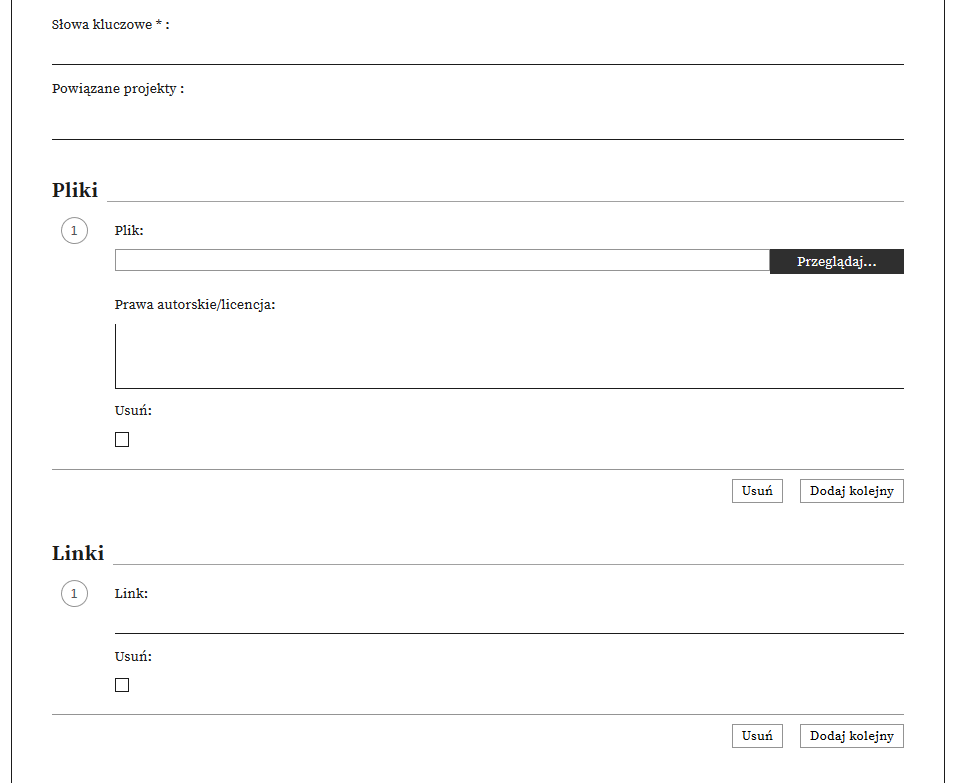The width and height of the screenshot is (967, 783).
Task: Click the Link URL input field
Action: [x=509, y=619]
